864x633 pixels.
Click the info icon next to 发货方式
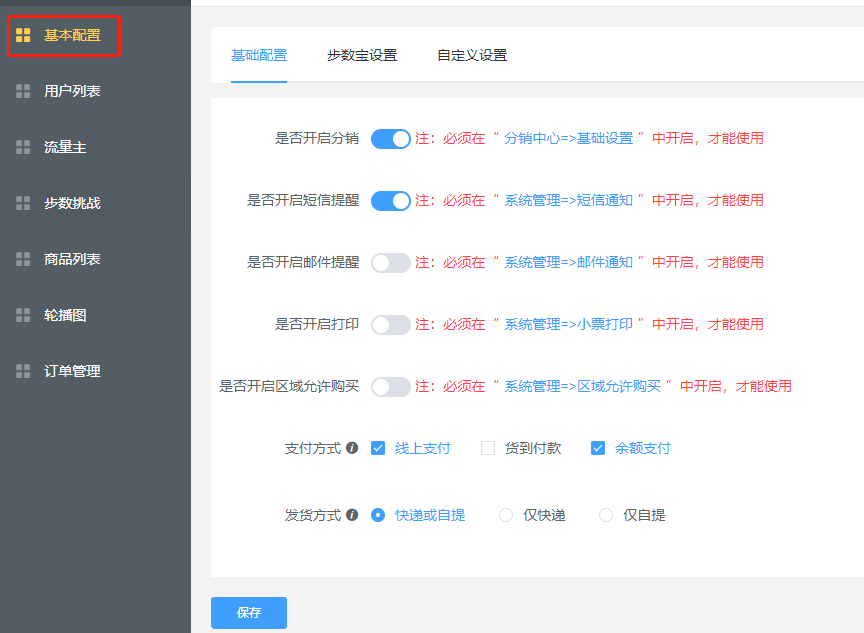(x=352, y=515)
